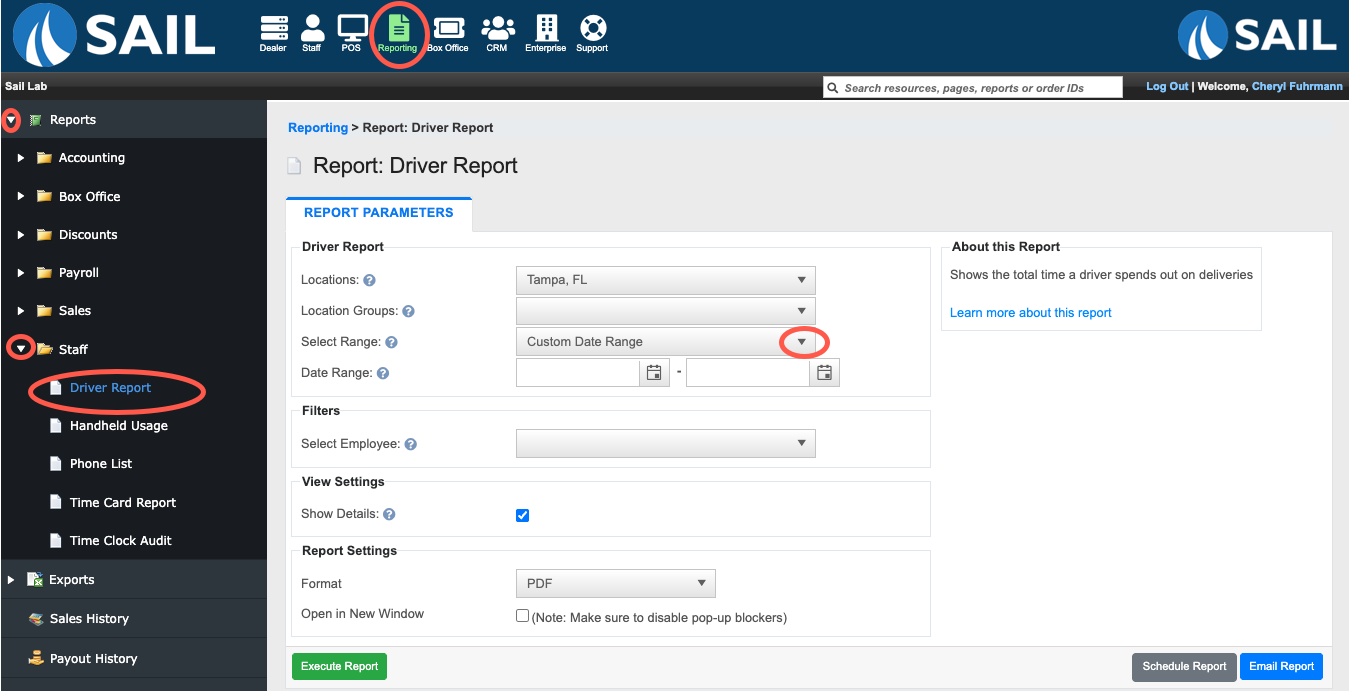Open the CRM people icon
Viewport: 1349px width, 691px height.
497,33
